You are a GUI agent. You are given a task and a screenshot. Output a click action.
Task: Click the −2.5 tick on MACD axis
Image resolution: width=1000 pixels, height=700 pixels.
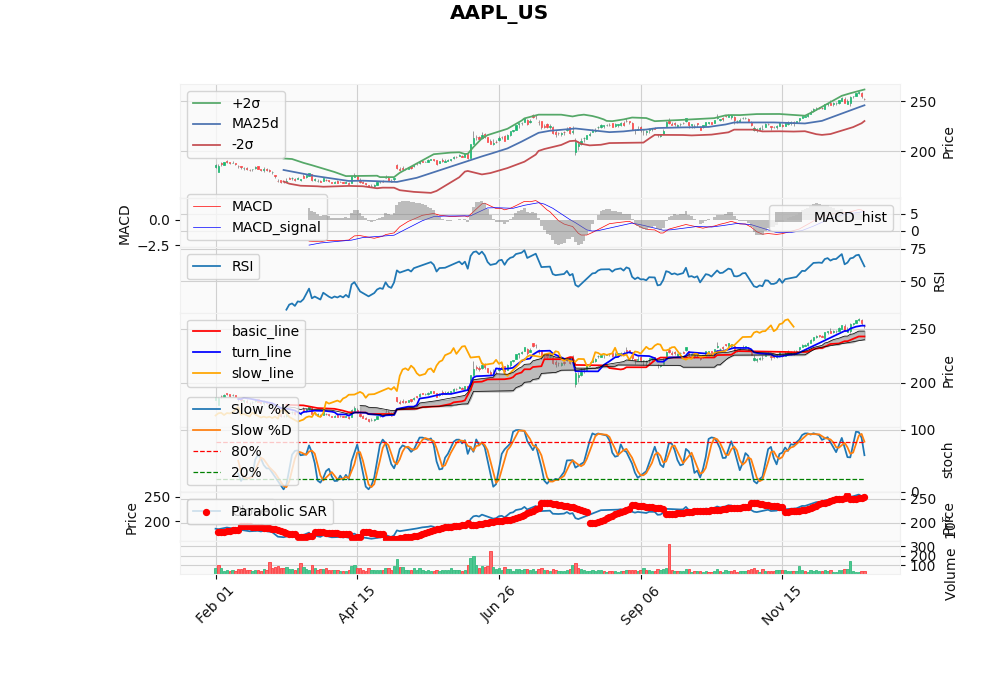pos(152,245)
